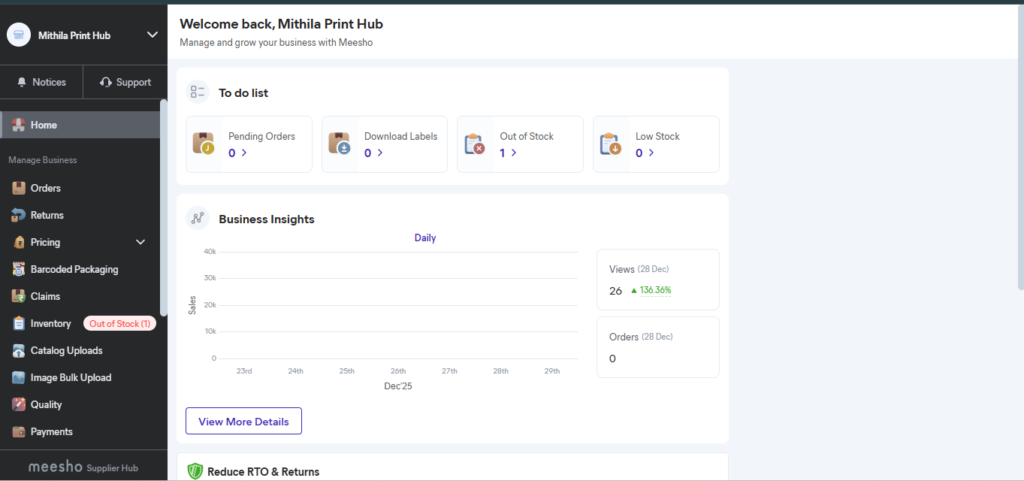The height and width of the screenshot is (481, 1024).
Task: Click the Inventory clipboard icon
Action: (x=18, y=323)
